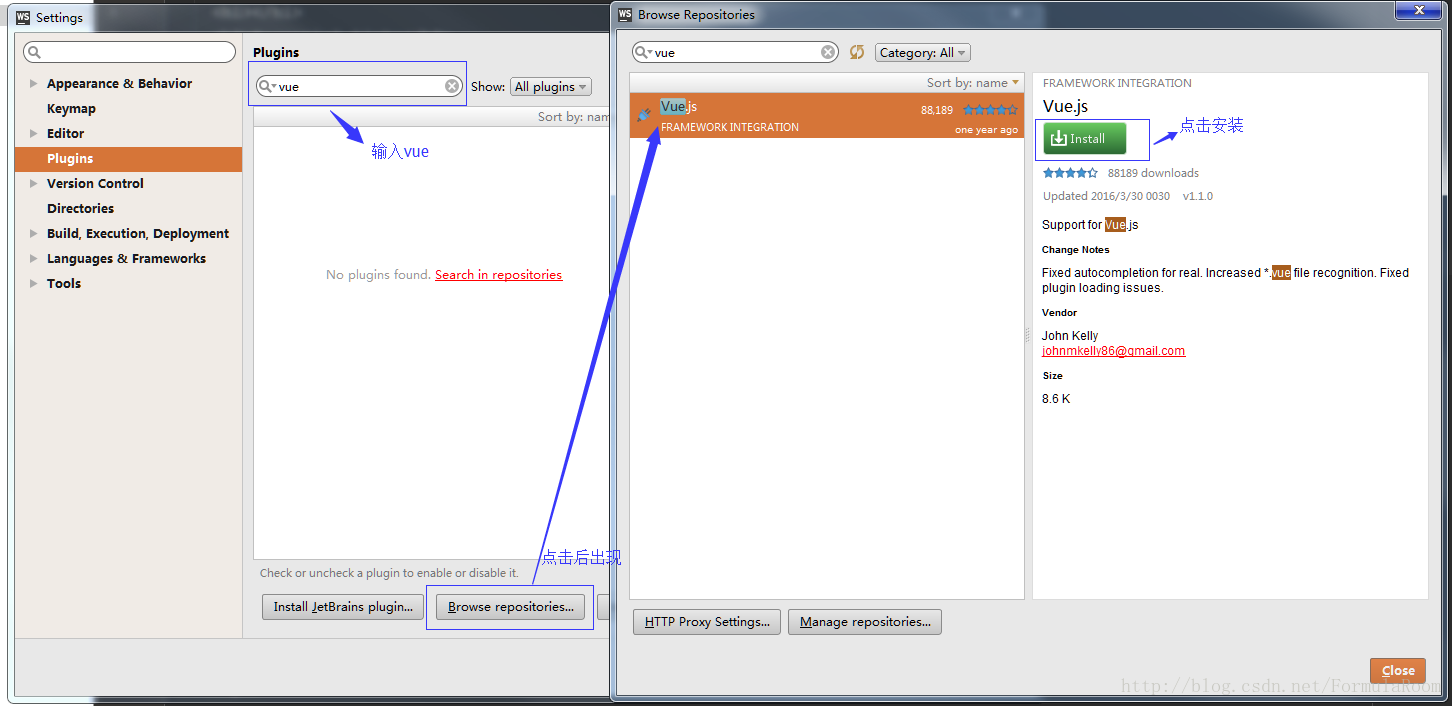This screenshot has width=1452, height=706.
Task: Click the panel splitter handle beside Vendor
Action: tap(1028, 336)
